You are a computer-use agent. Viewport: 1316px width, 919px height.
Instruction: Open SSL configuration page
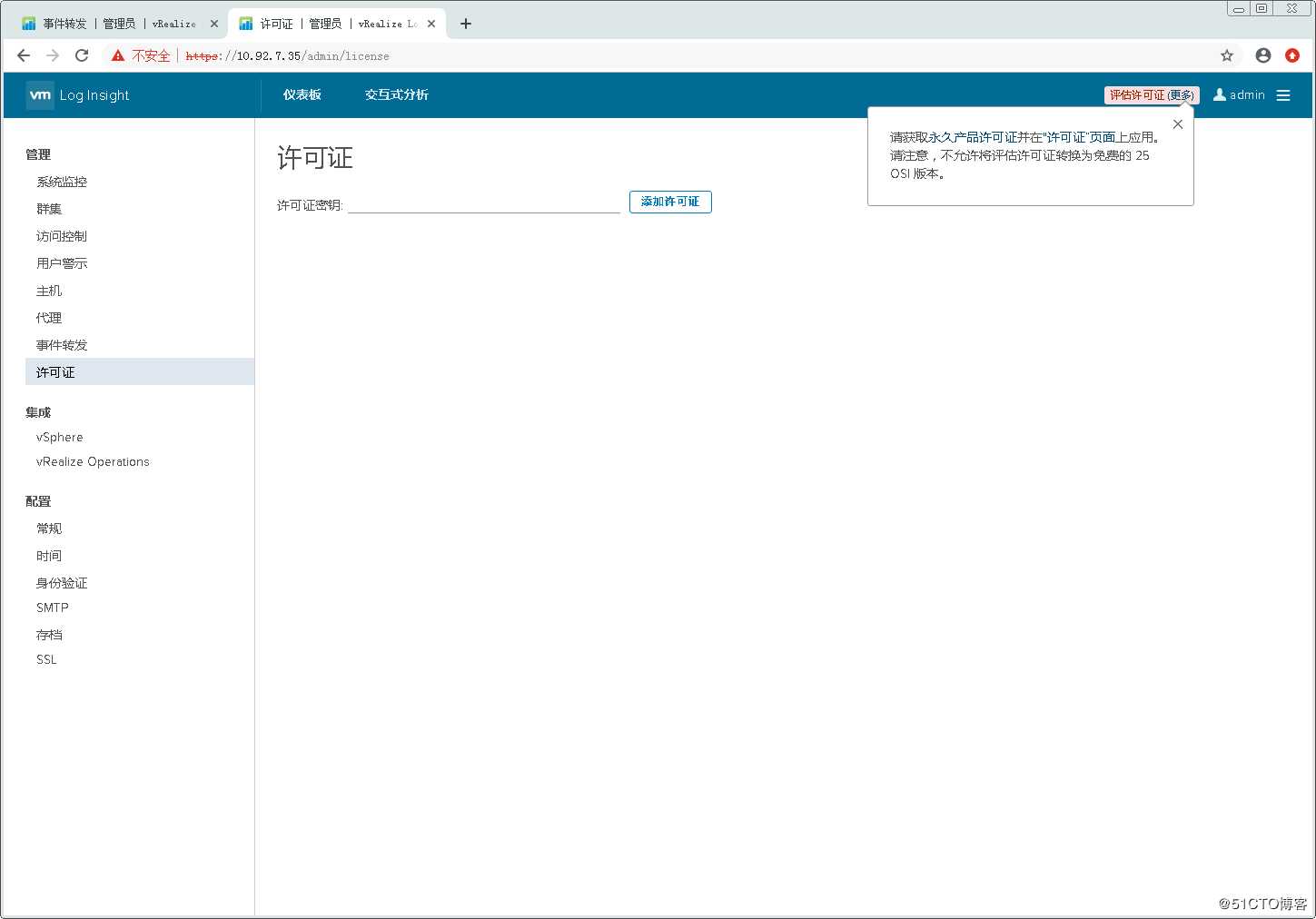(46, 659)
